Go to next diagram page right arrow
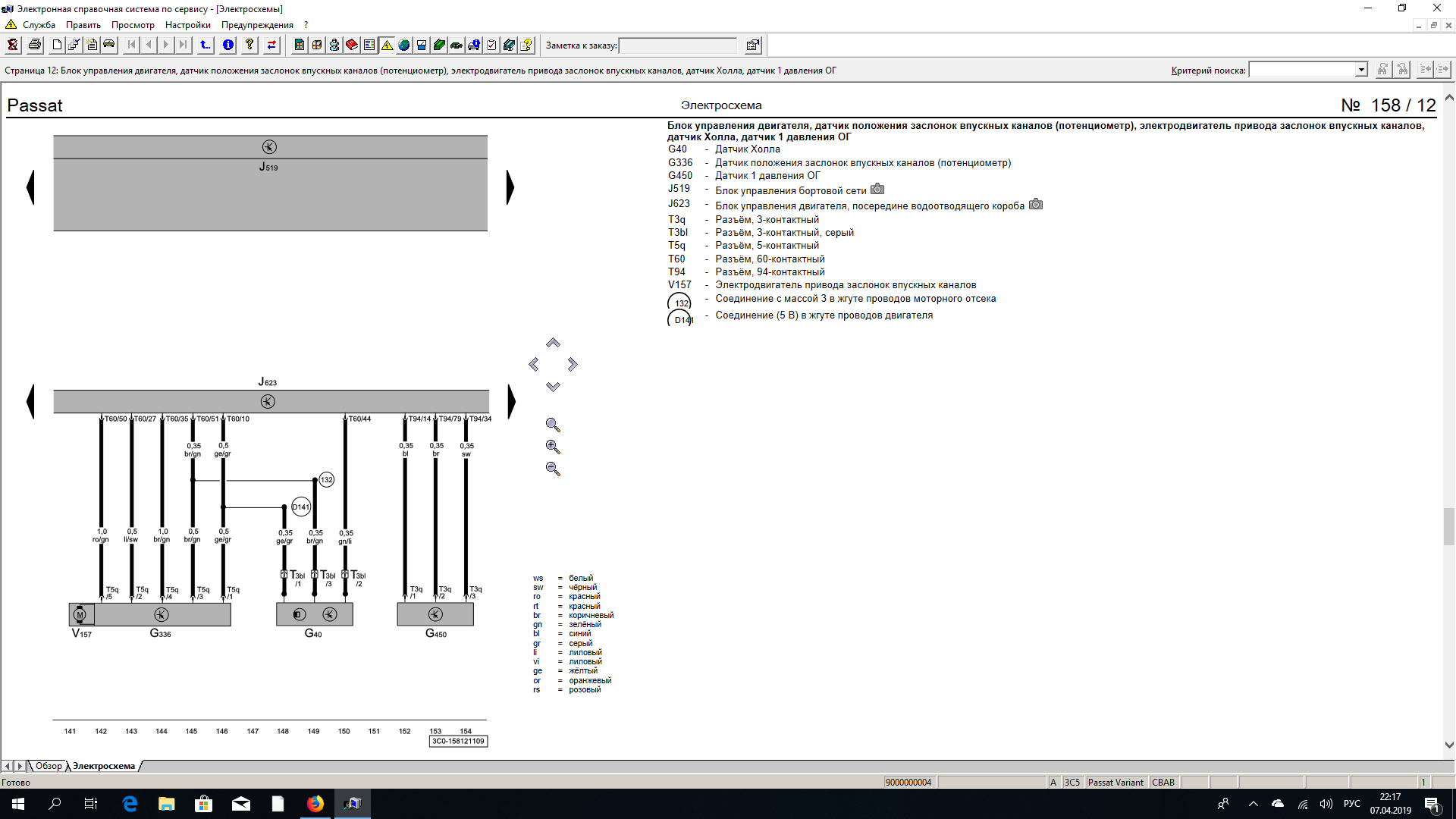 (x=510, y=187)
